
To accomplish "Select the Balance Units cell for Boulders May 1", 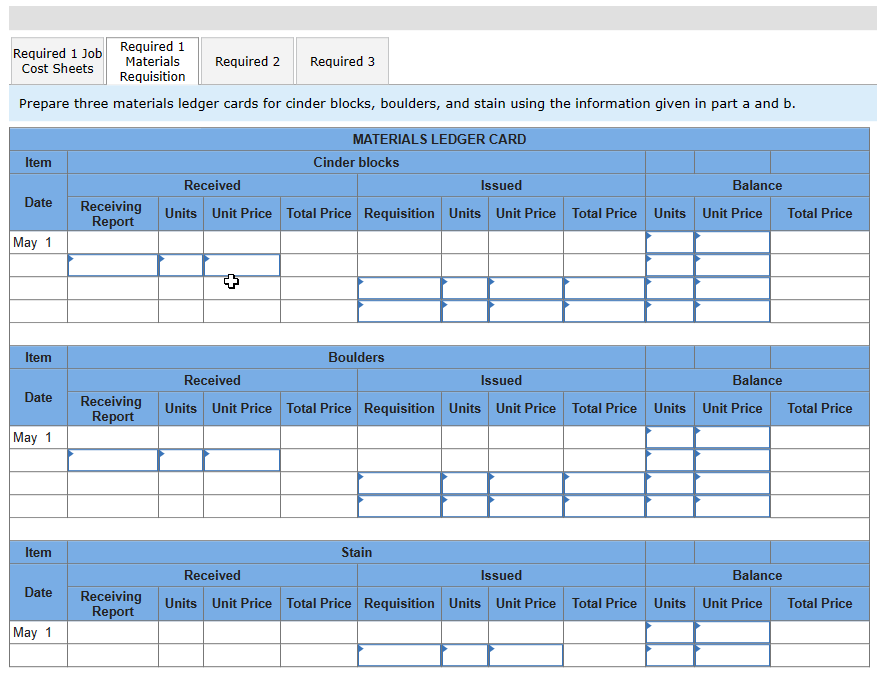I will 669,437.
